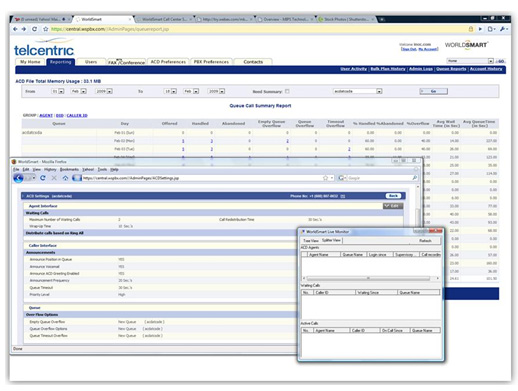518x391 pixels.
Task: Click Firefox site identity icon in address bar
Action: tap(77, 178)
